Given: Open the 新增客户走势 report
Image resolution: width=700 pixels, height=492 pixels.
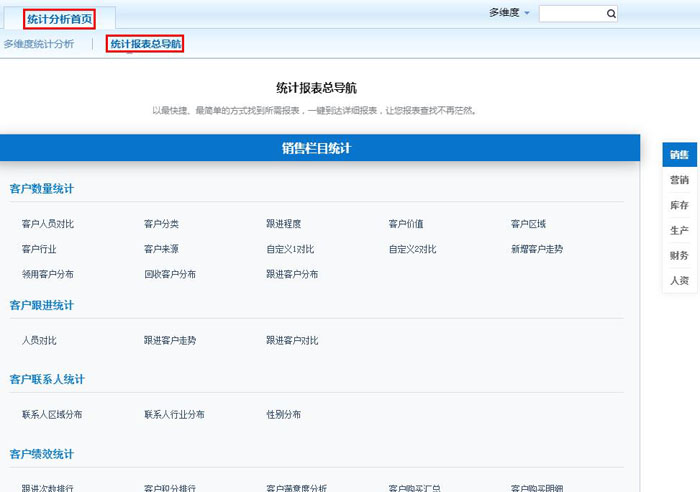Looking at the screenshot, I should pos(537,249).
